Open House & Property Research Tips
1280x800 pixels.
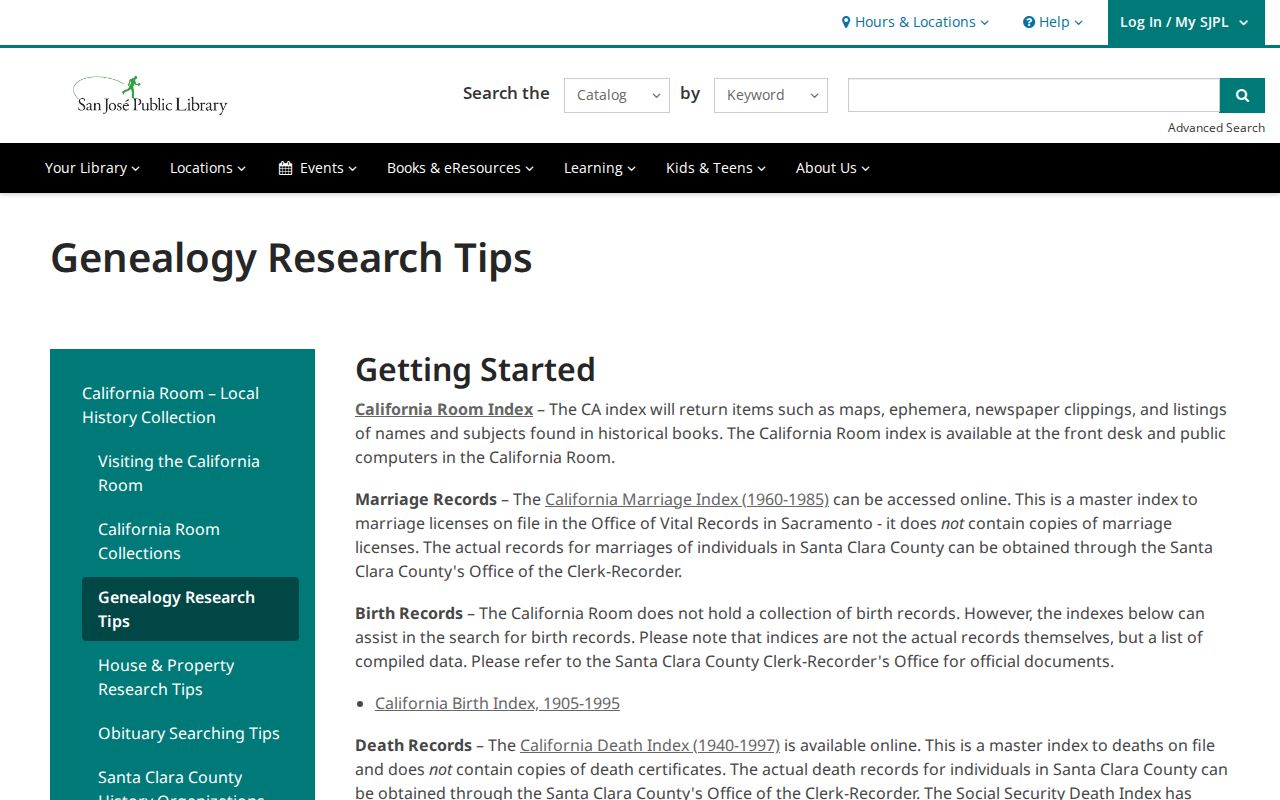click(x=166, y=677)
